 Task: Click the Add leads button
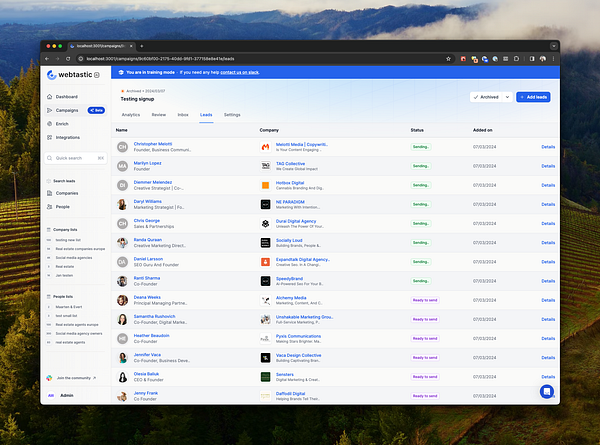tap(533, 97)
